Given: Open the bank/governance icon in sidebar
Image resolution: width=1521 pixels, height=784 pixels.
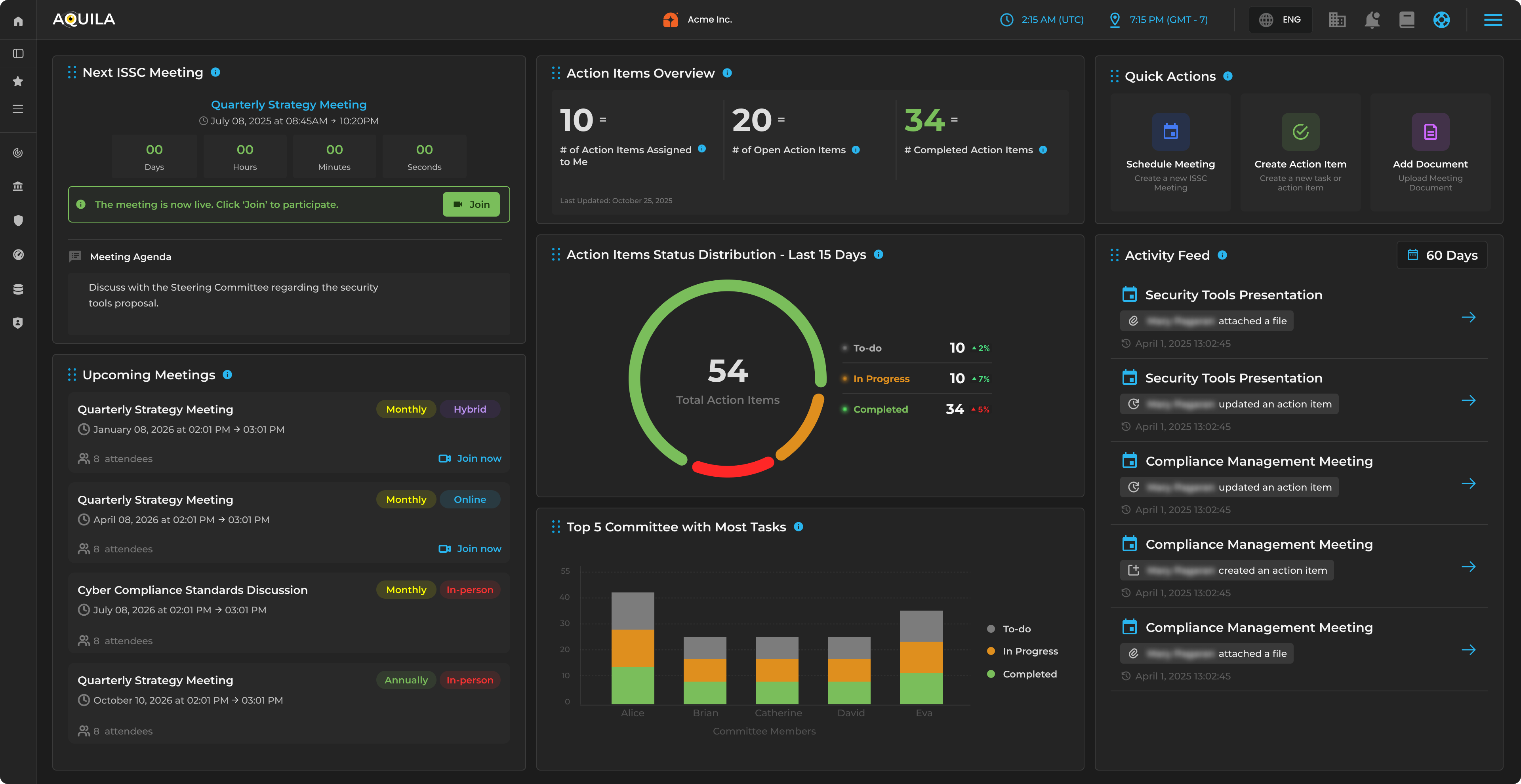Looking at the screenshot, I should [x=18, y=186].
